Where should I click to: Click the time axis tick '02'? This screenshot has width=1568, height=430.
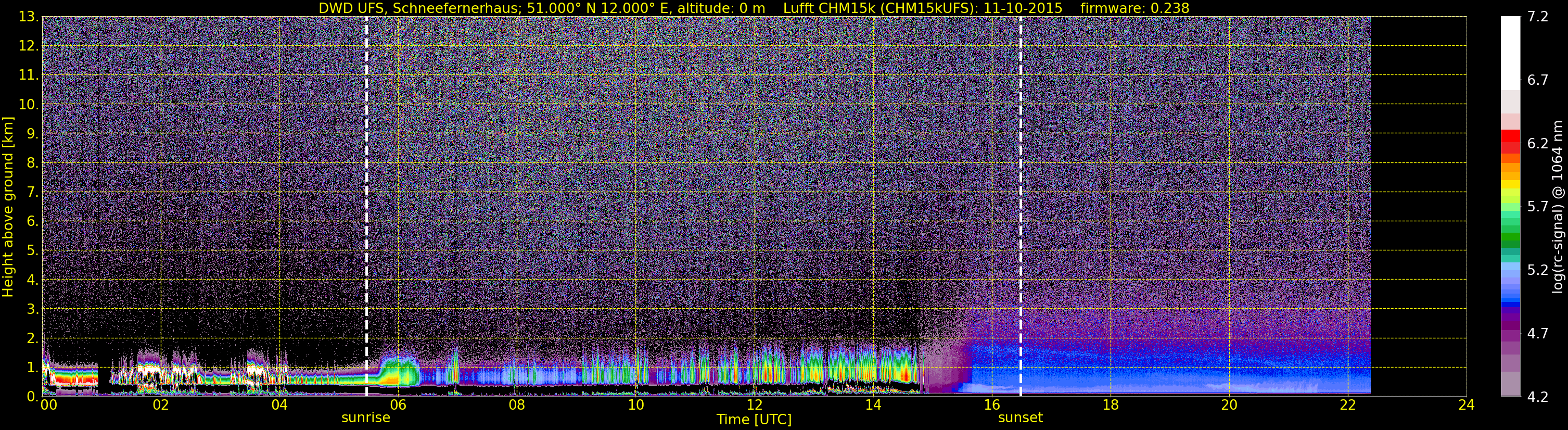click(x=161, y=405)
